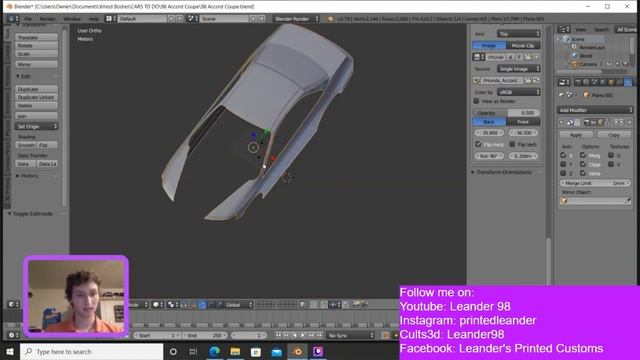Click the Copy modifier button
This screenshot has width=640, height=360.
[614, 135]
